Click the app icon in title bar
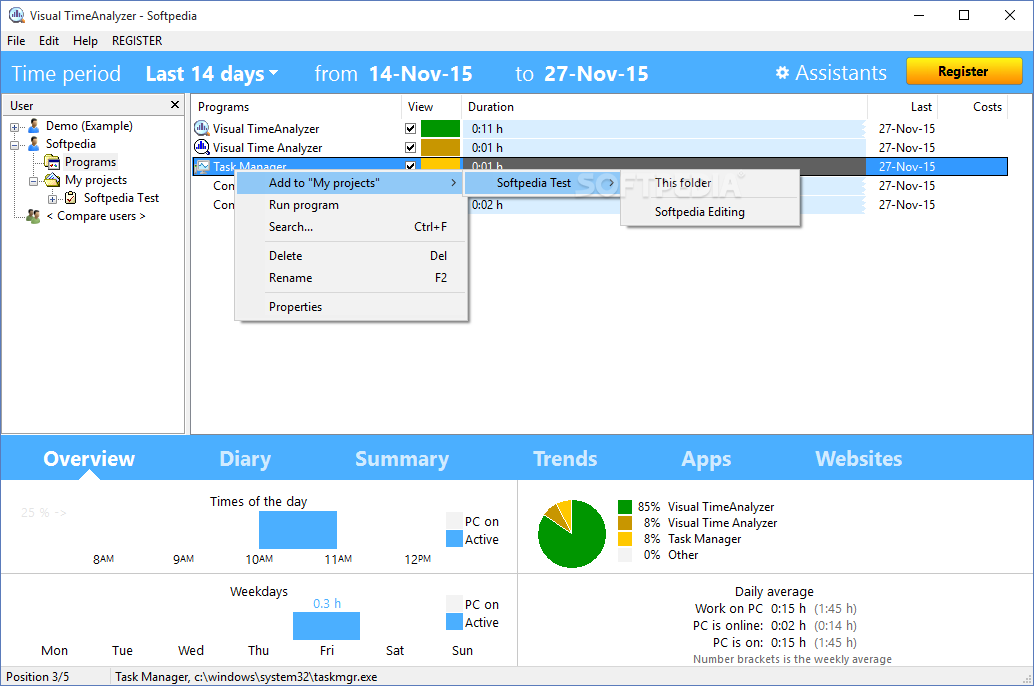 [16, 15]
